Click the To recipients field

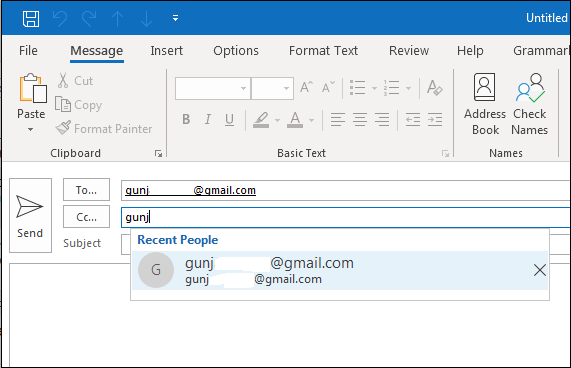pyautogui.click(x=346, y=190)
